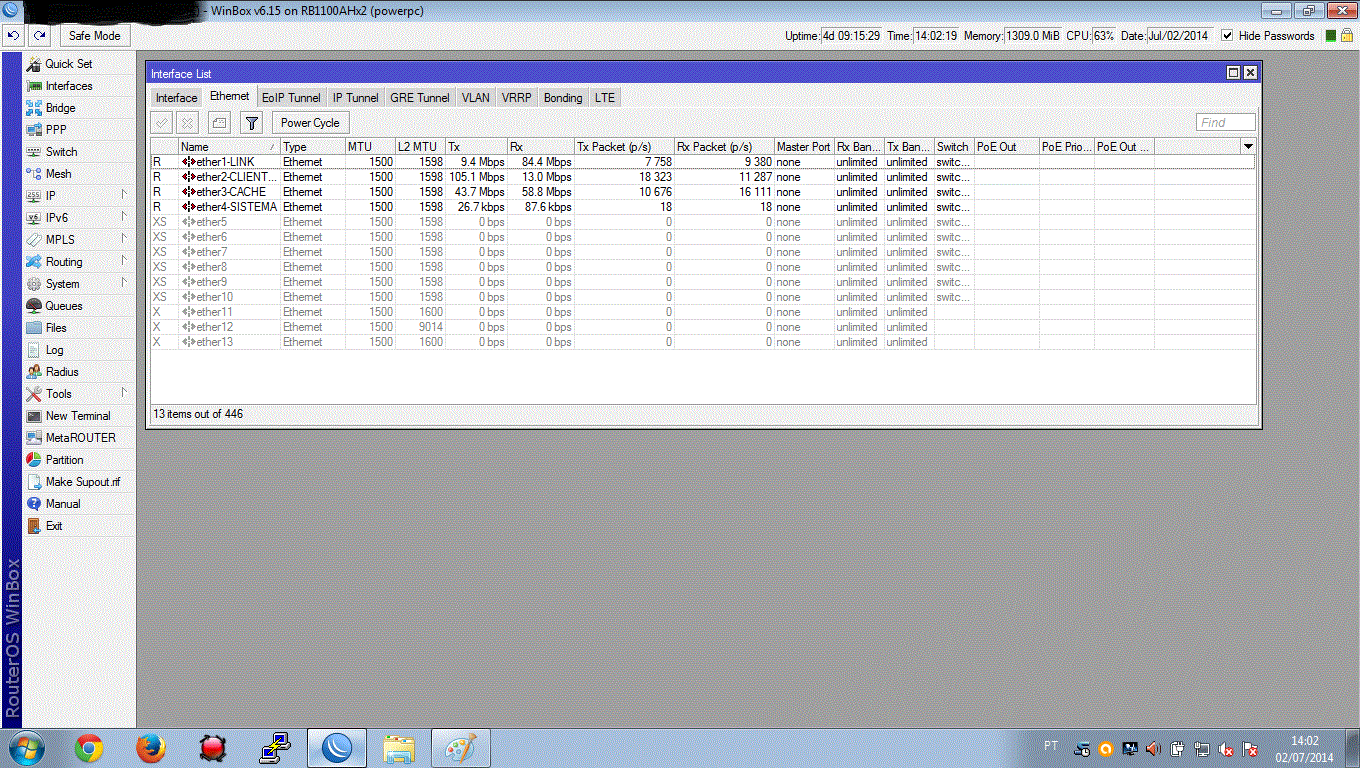Switch to the VLAN tab
Image resolution: width=1360 pixels, height=768 pixels.
coord(476,98)
